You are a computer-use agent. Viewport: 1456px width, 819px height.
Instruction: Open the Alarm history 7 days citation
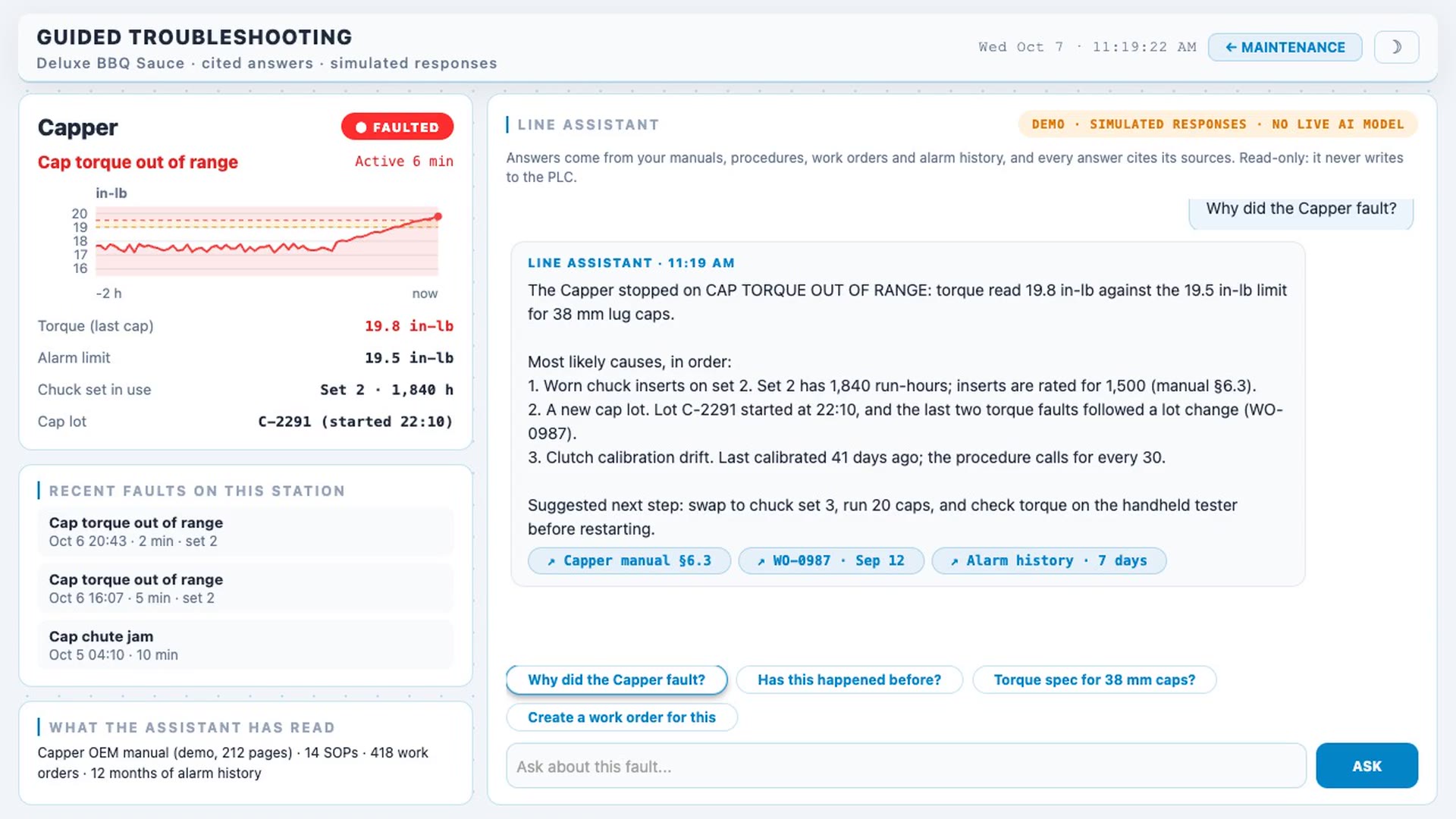tap(1048, 560)
